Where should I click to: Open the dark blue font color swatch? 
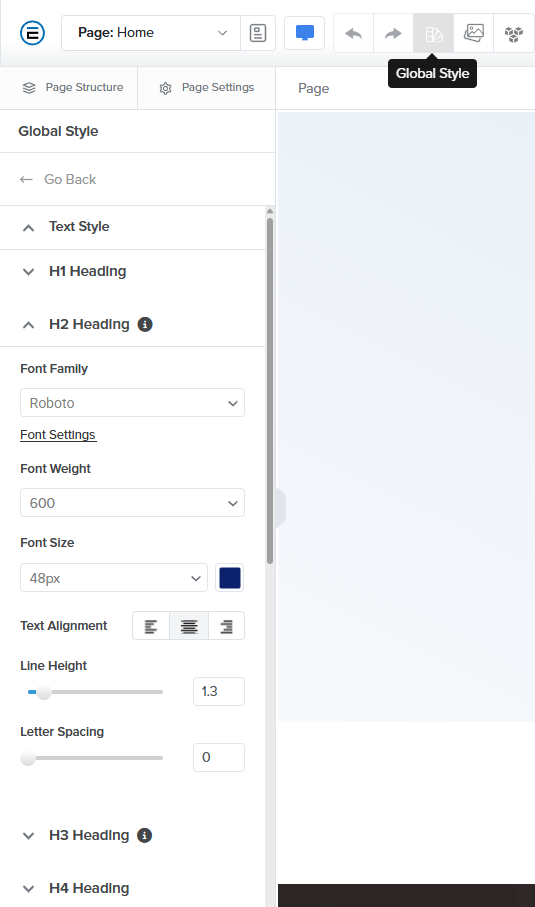pos(230,578)
